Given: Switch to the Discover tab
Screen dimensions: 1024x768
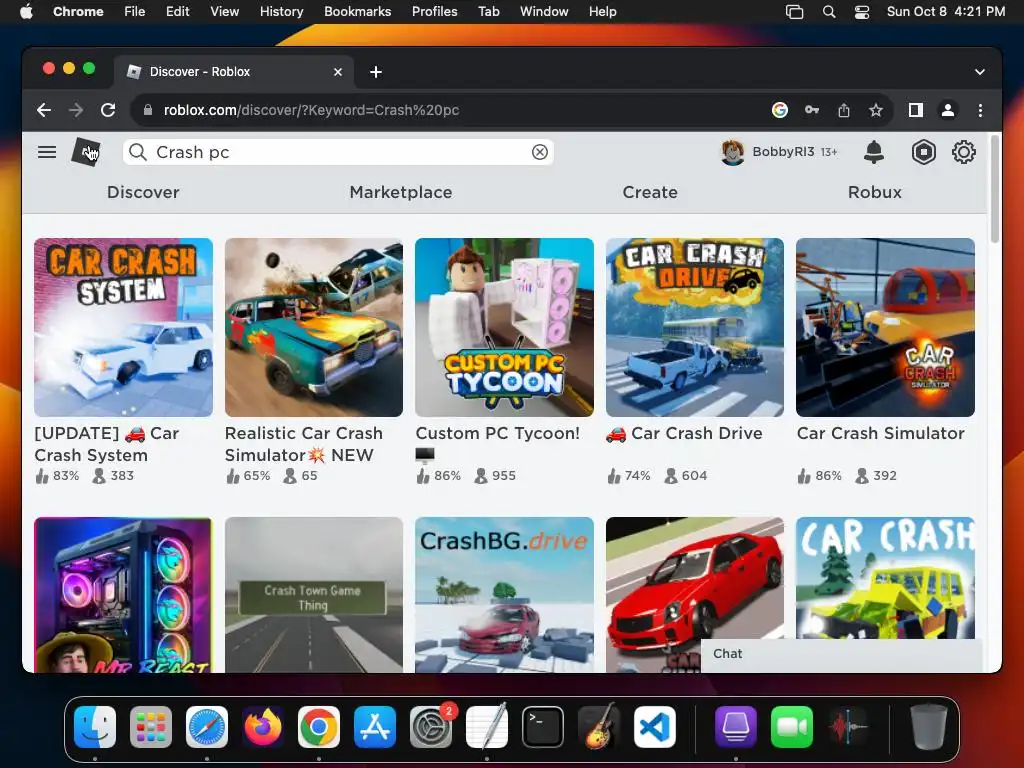Looking at the screenshot, I should click(143, 192).
